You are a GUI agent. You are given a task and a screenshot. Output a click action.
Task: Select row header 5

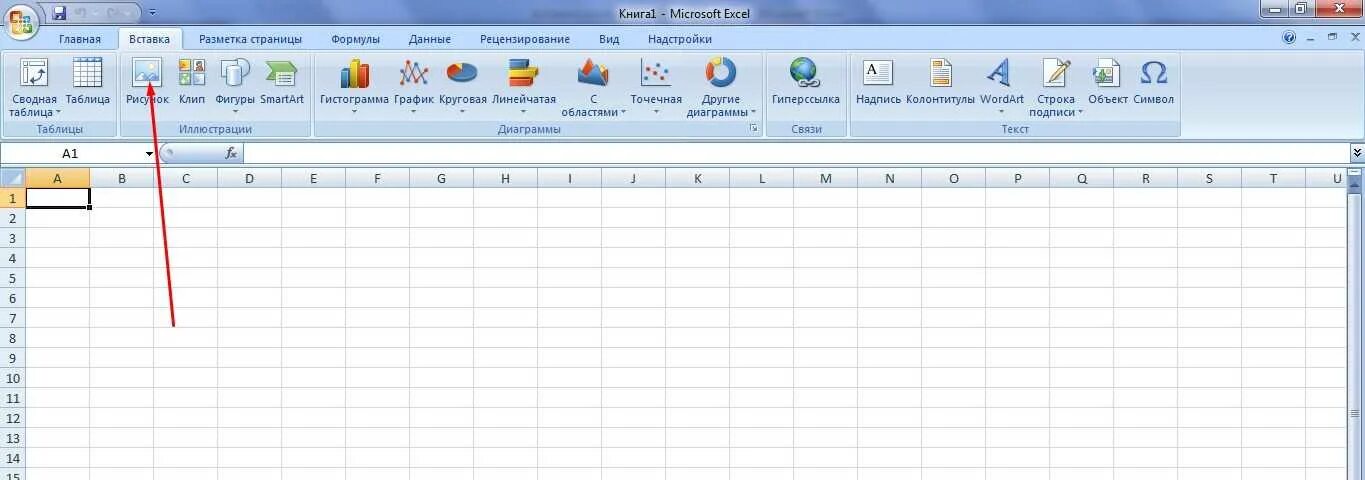click(x=12, y=278)
